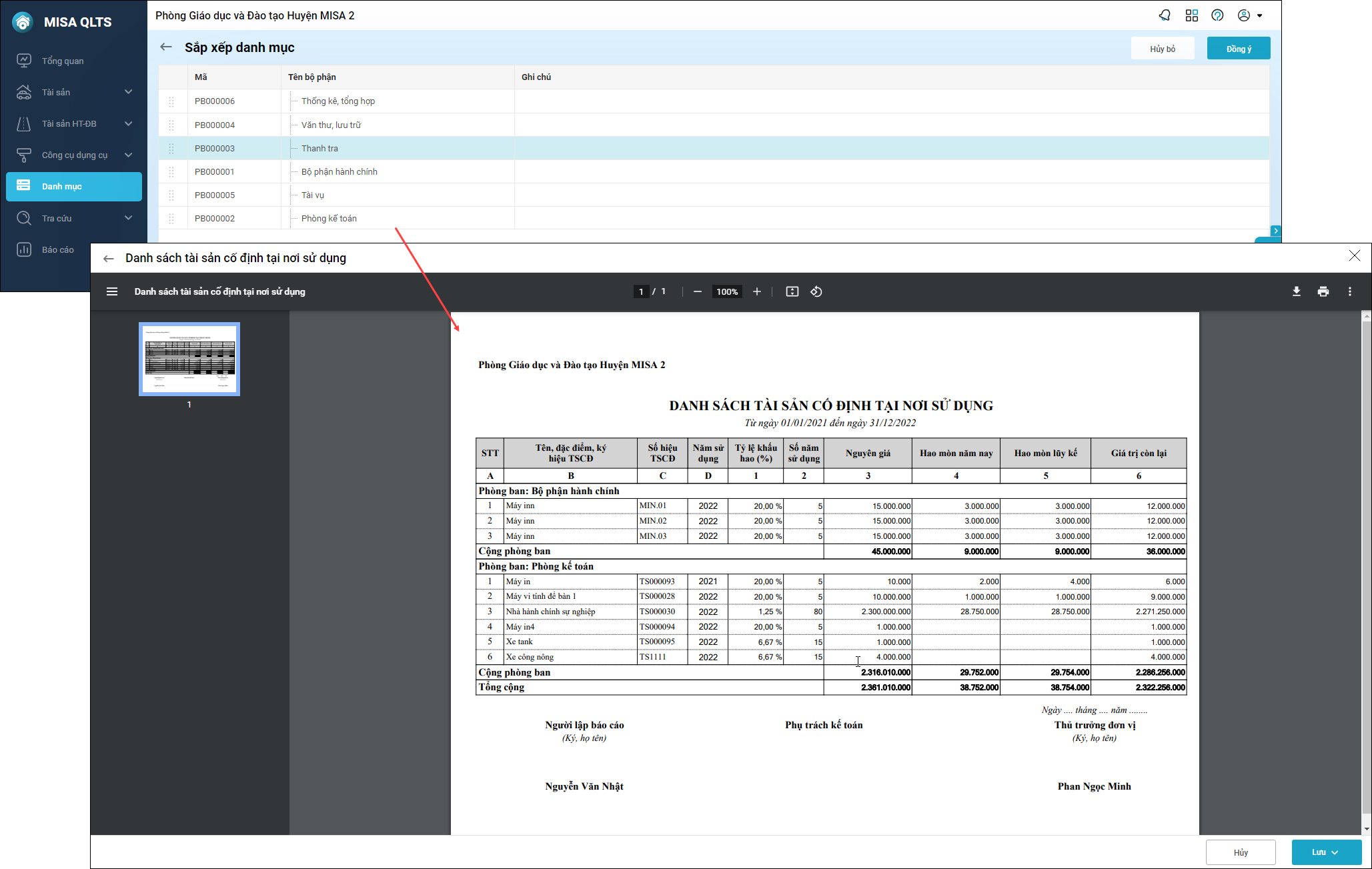Click the Hủy bỏ button
This screenshot has width=1372, height=869.
1162,49
